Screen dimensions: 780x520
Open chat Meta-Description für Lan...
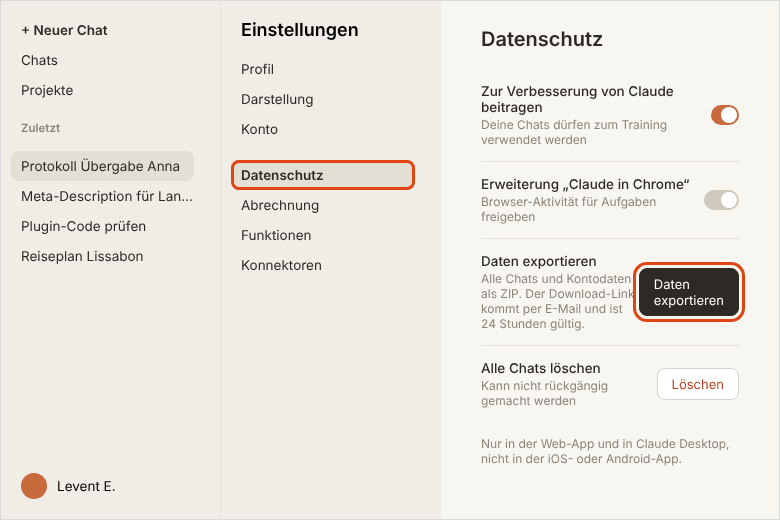[106, 196]
